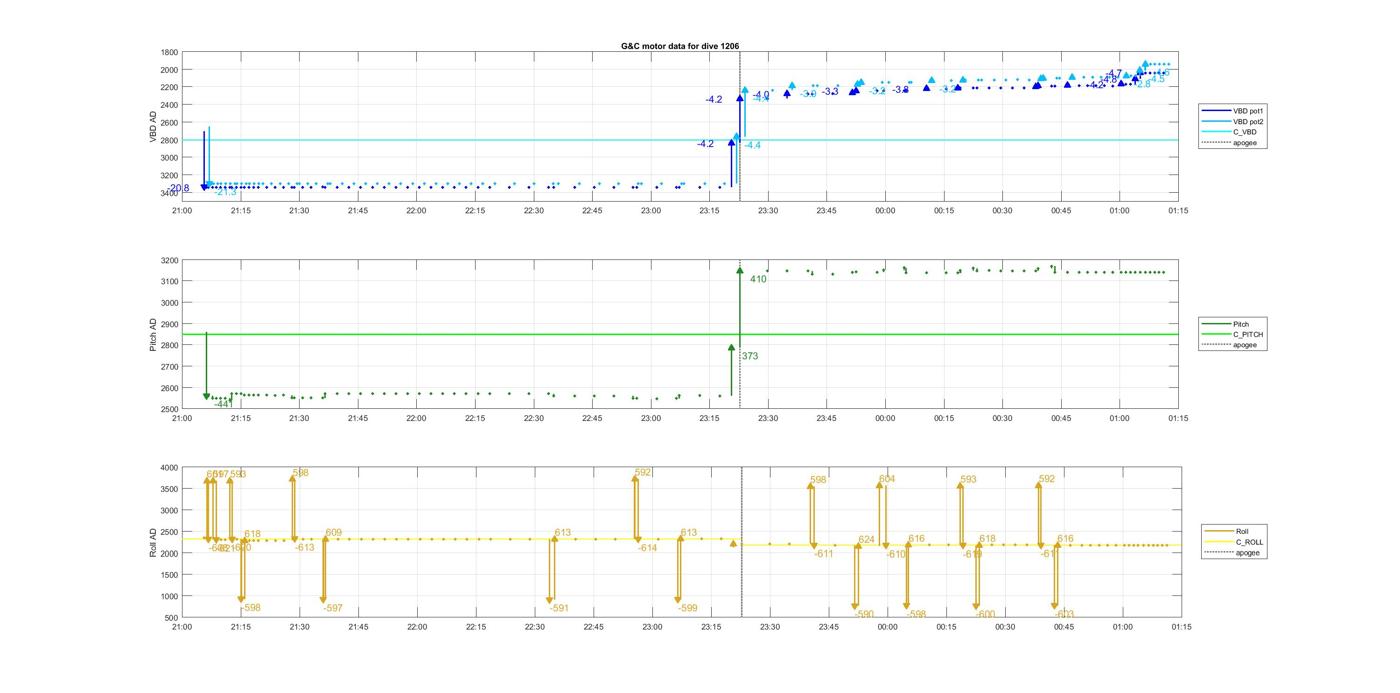Click the "1800" tick on VBD axis
The image size is (1400, 693).
[169, 52]
